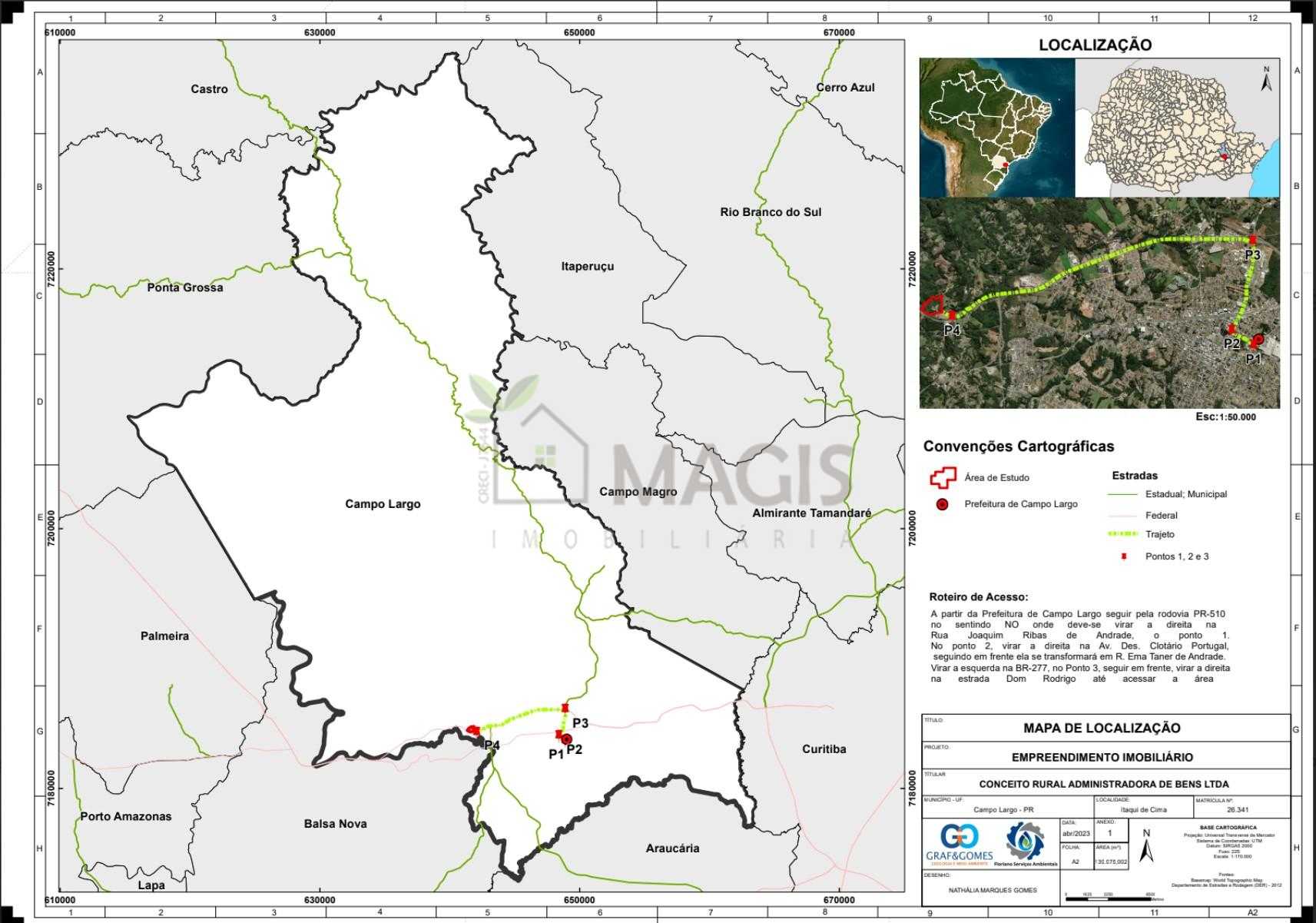Select the MAPA DE LOCALIZAÇÃO title field
Viewport: 1316px width, 923px height.
point(1102,728)
